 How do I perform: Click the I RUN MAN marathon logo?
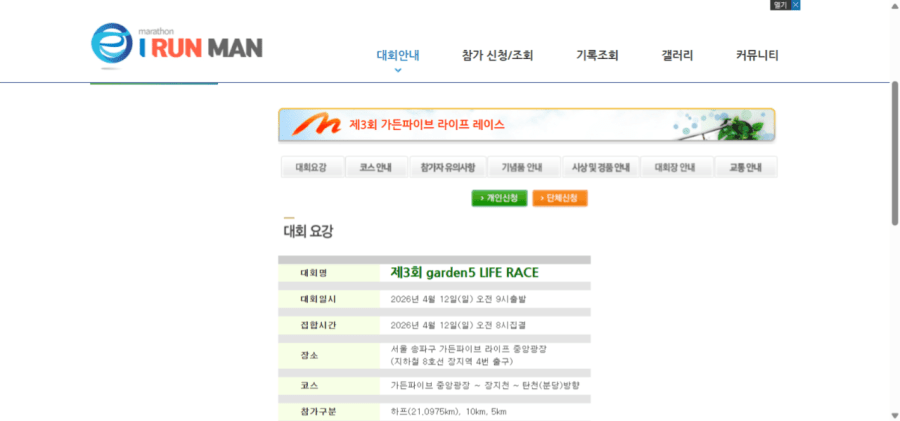(x=177, y=45)
